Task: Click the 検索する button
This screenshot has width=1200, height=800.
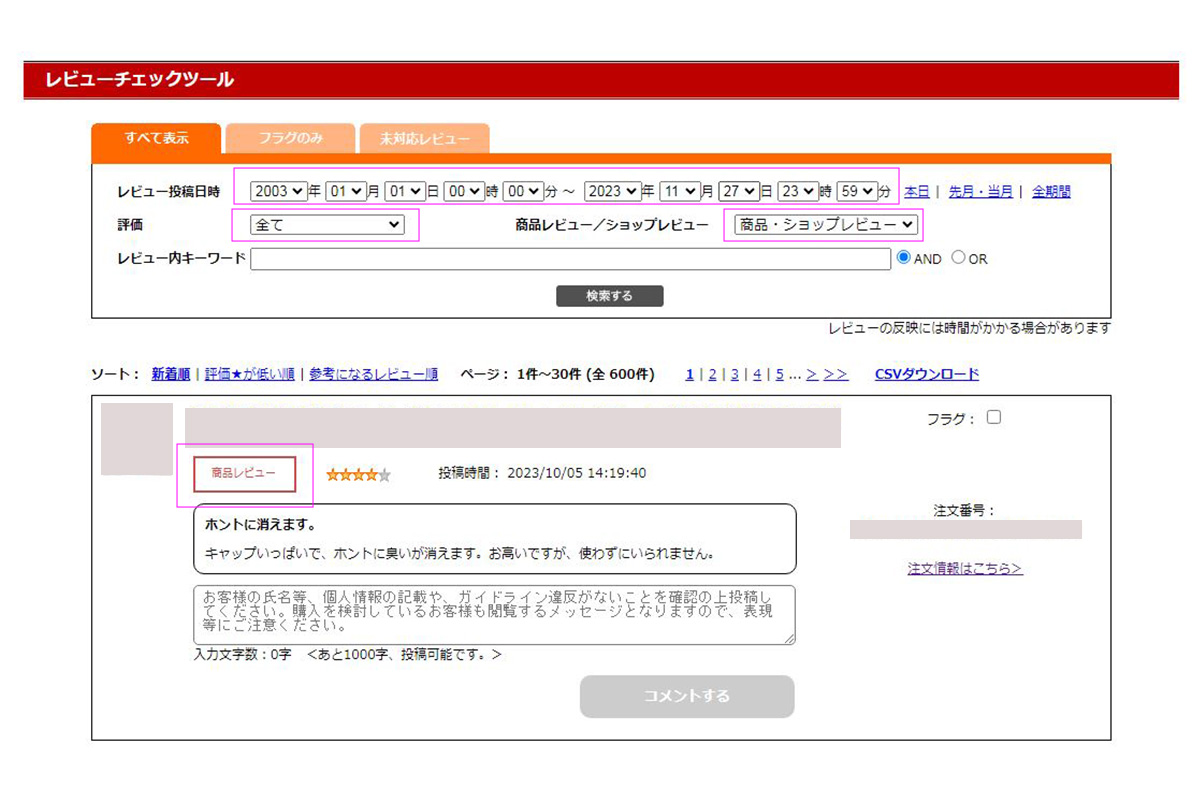Action: click(x=610, y=296)
